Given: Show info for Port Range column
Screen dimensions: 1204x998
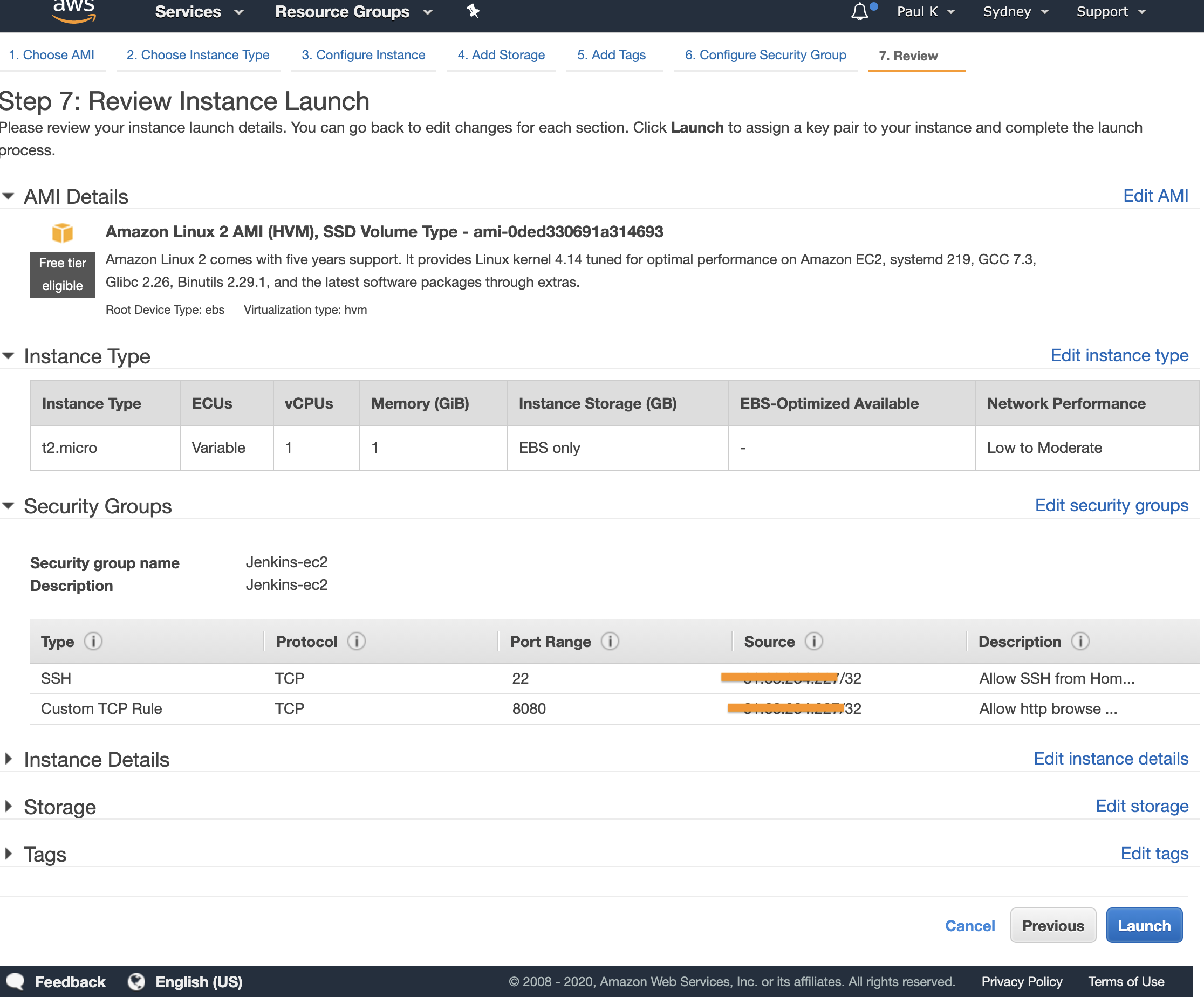Looking at the screenshot, I should 610,641.
